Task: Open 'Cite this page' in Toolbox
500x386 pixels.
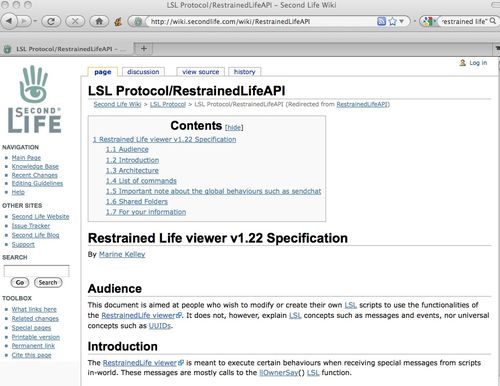Action: click(31, 355)
